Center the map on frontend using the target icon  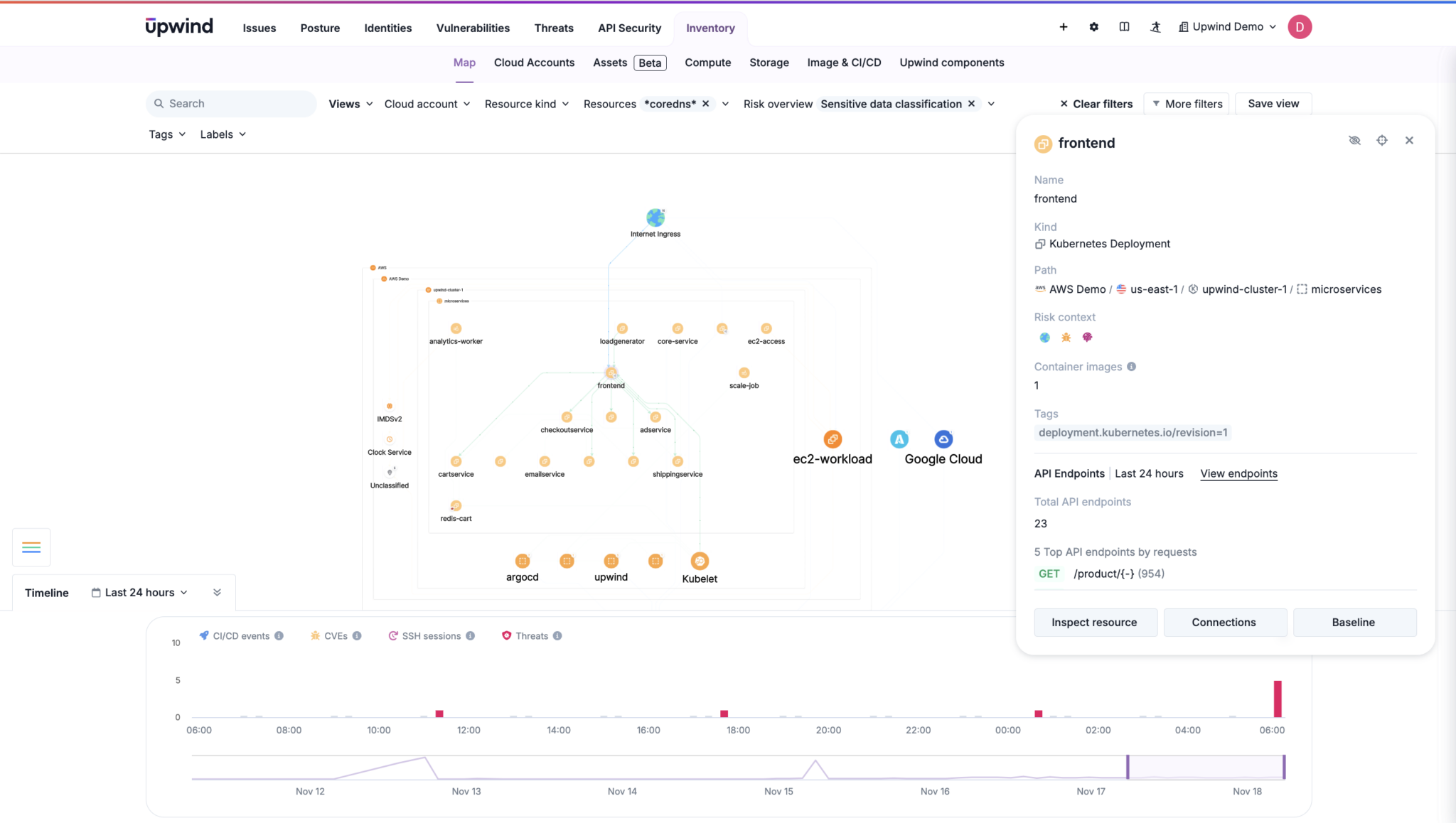pos(1381,141)
